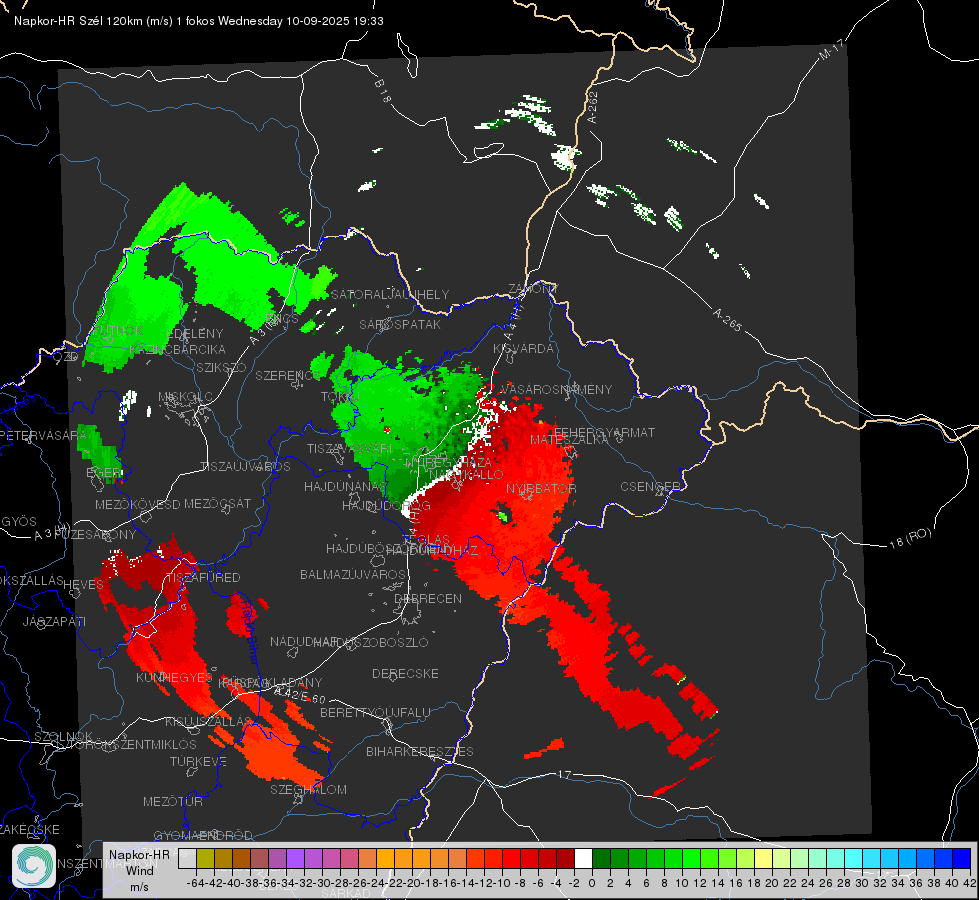Choose the dark blue swatch before 42

pos(962,859)
